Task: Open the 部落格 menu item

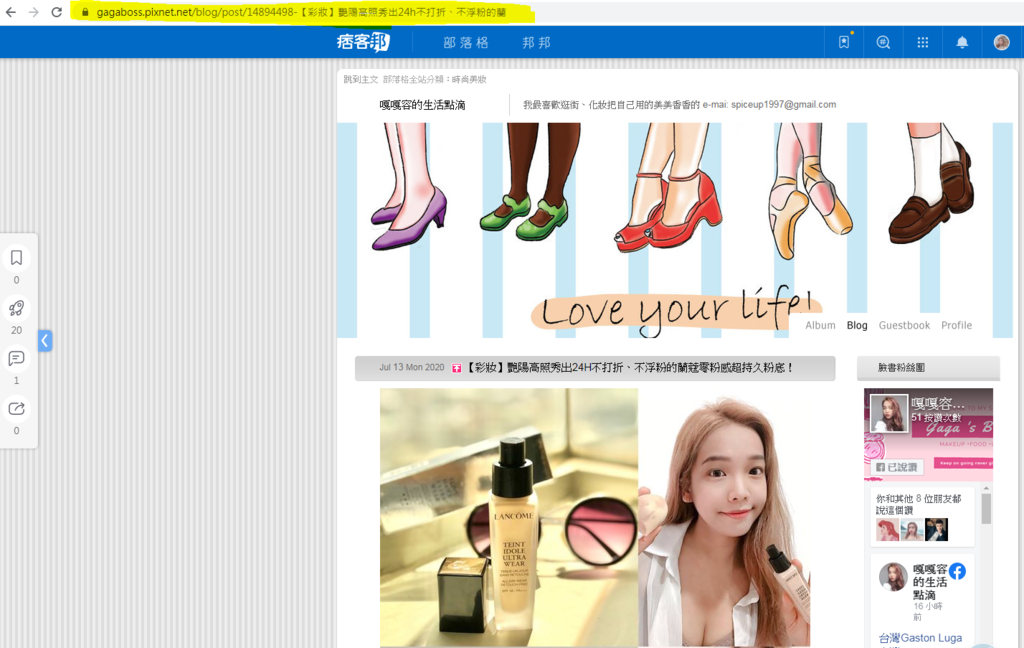Action: (466, 42)
